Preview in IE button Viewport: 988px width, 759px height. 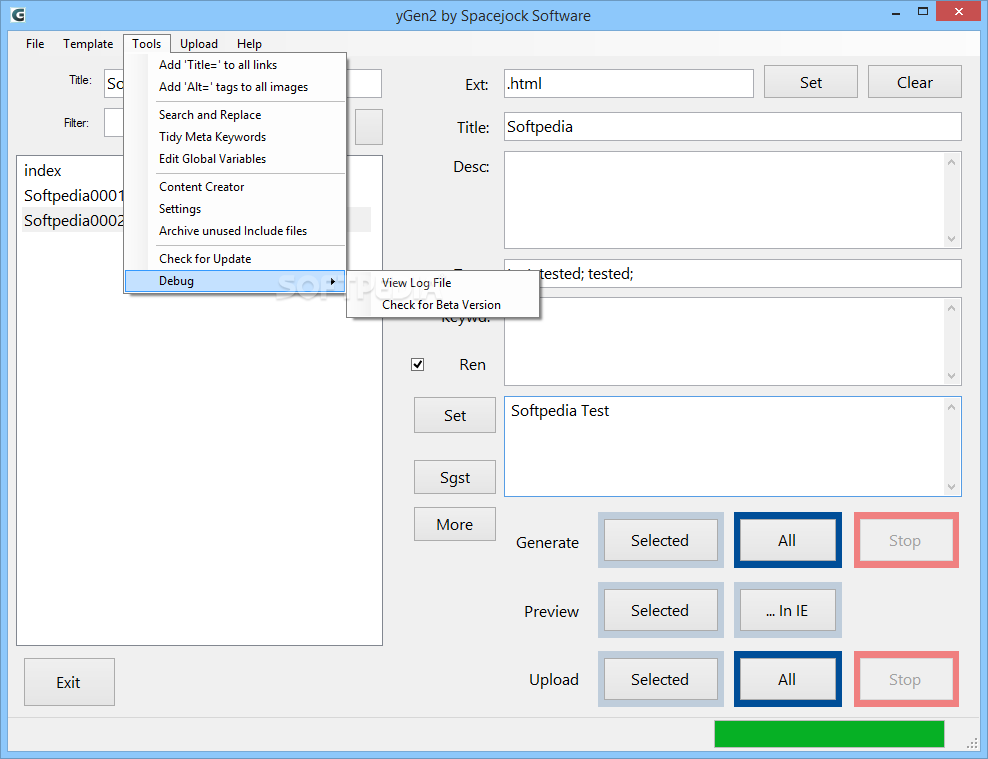pyautogui.click(x=787, y=610)
